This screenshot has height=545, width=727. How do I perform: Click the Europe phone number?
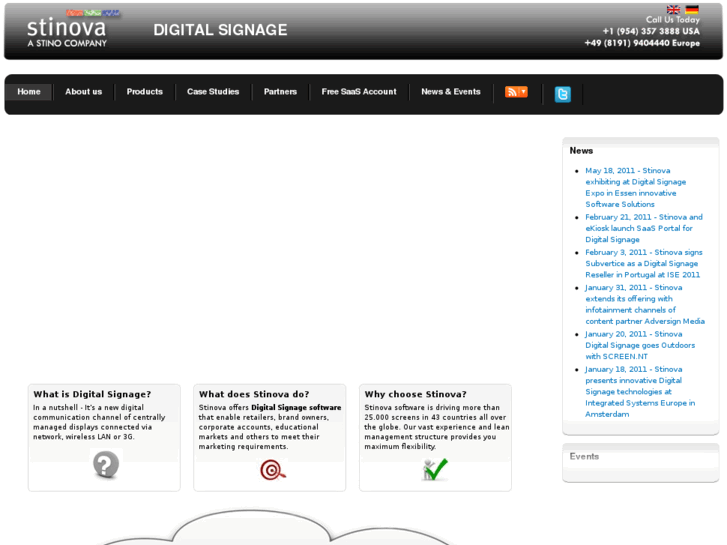(x=642, y=43)
